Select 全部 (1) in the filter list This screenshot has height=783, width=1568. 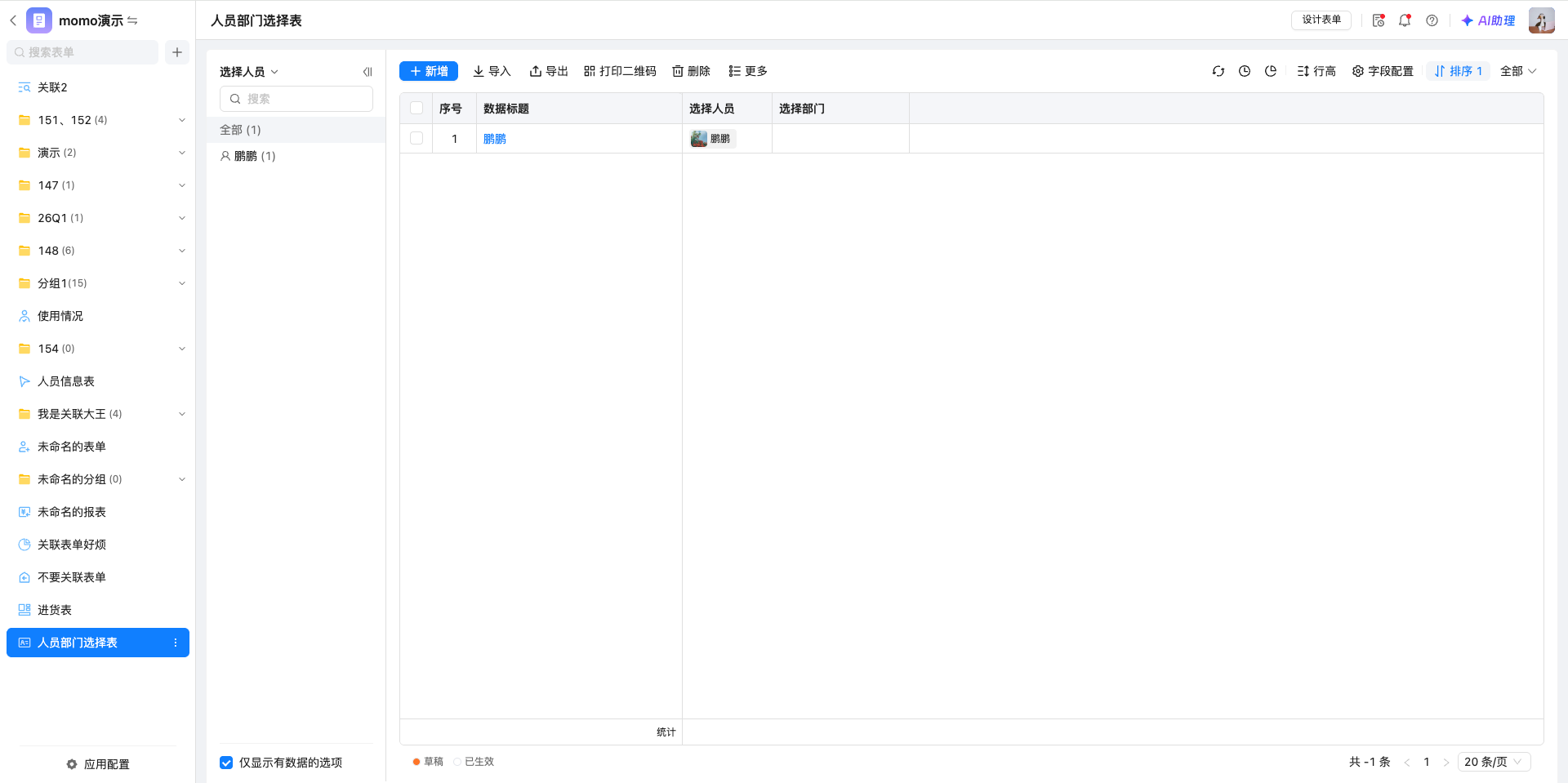click(296, 130)
